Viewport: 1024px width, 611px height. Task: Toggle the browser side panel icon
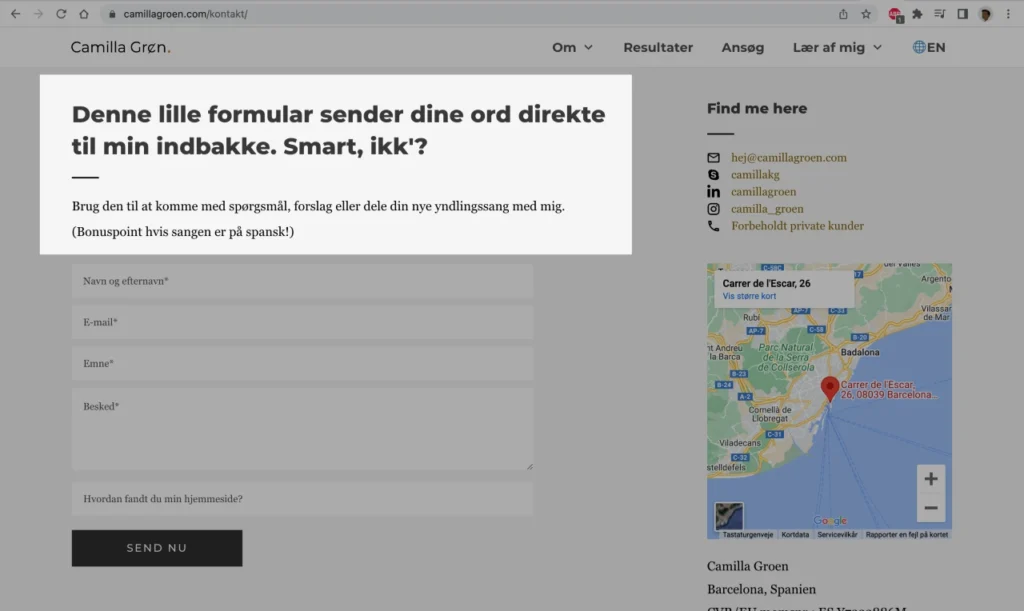point(962,14)
